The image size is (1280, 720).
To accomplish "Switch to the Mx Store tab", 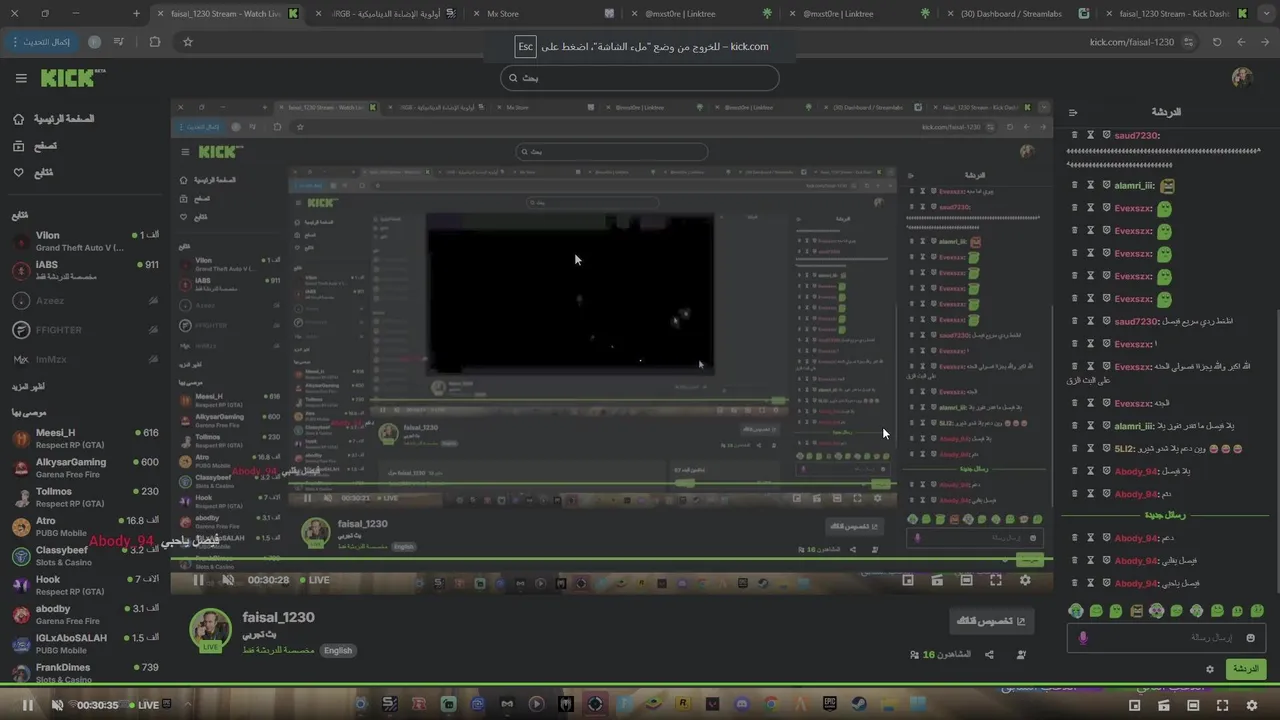I will pyautogui.click(x=547, y=14).
